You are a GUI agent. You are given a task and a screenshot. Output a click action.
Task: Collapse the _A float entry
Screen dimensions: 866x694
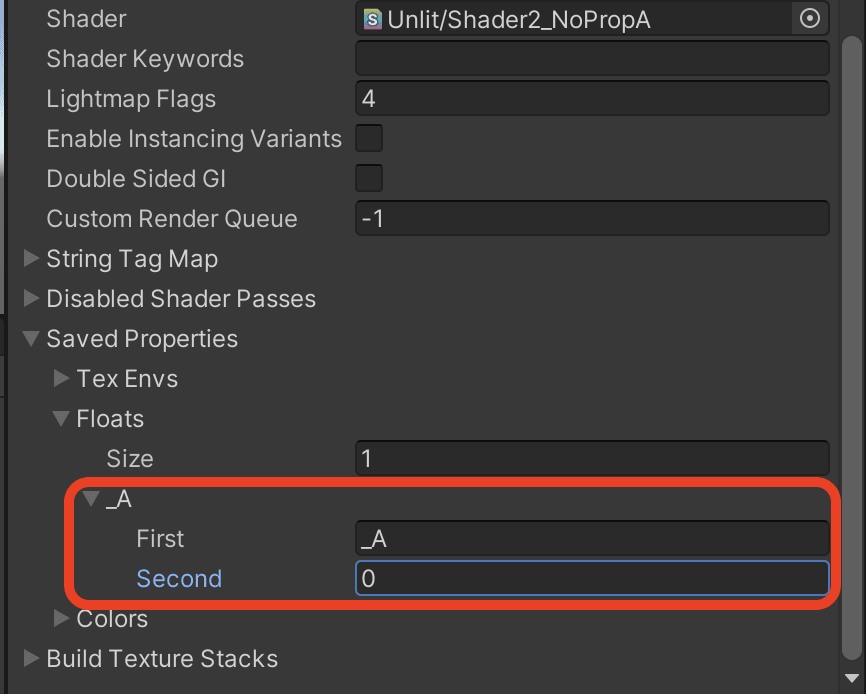coord(91,499)
